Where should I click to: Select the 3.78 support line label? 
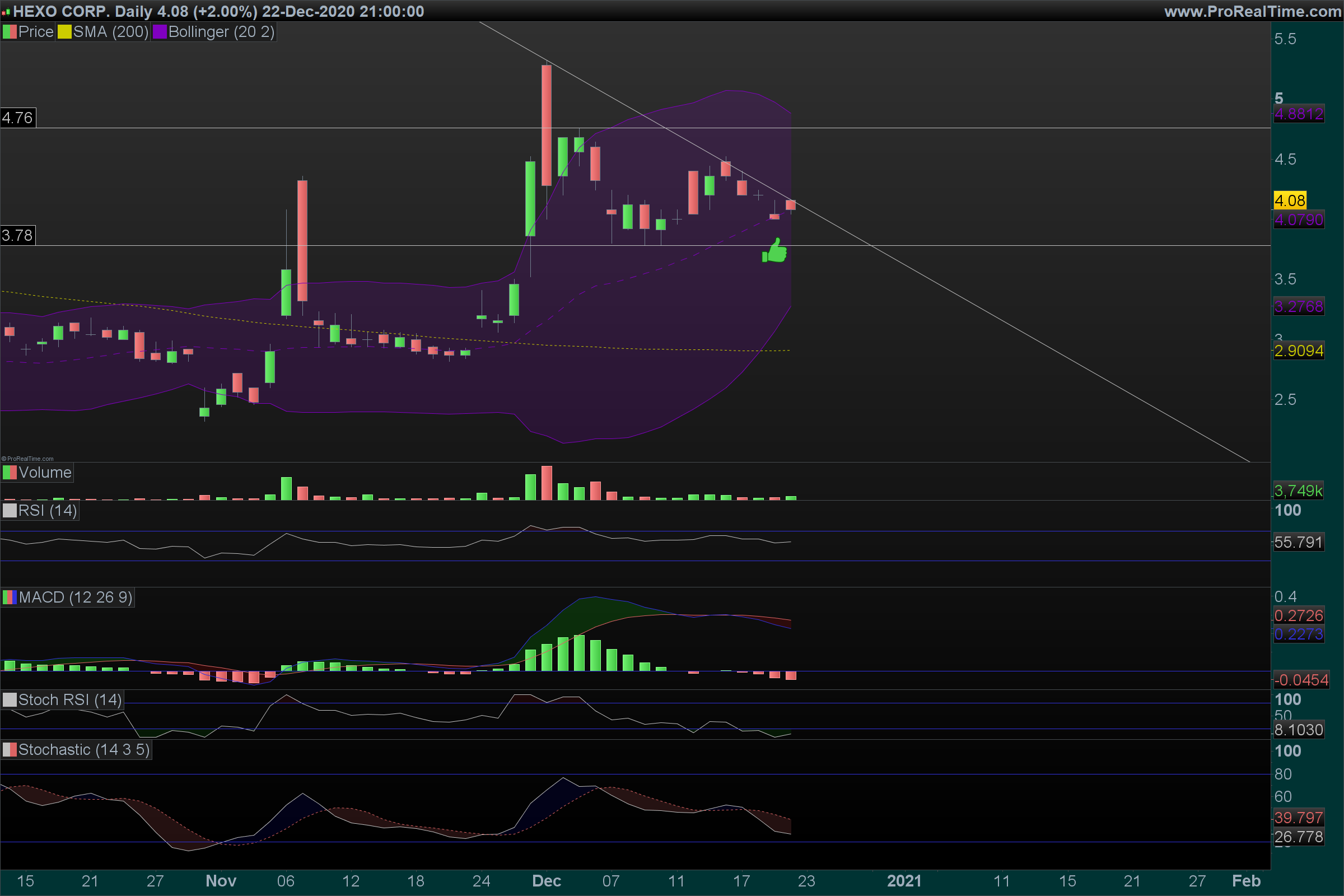(x=18, y=235)
